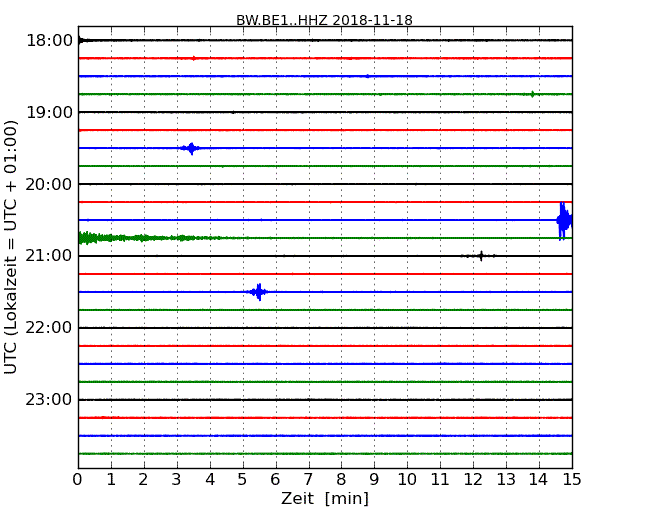This screenshot has height=520, width=650.
Task: Click the small green spike on 18:45 trace
Action: tap(532, 94)
